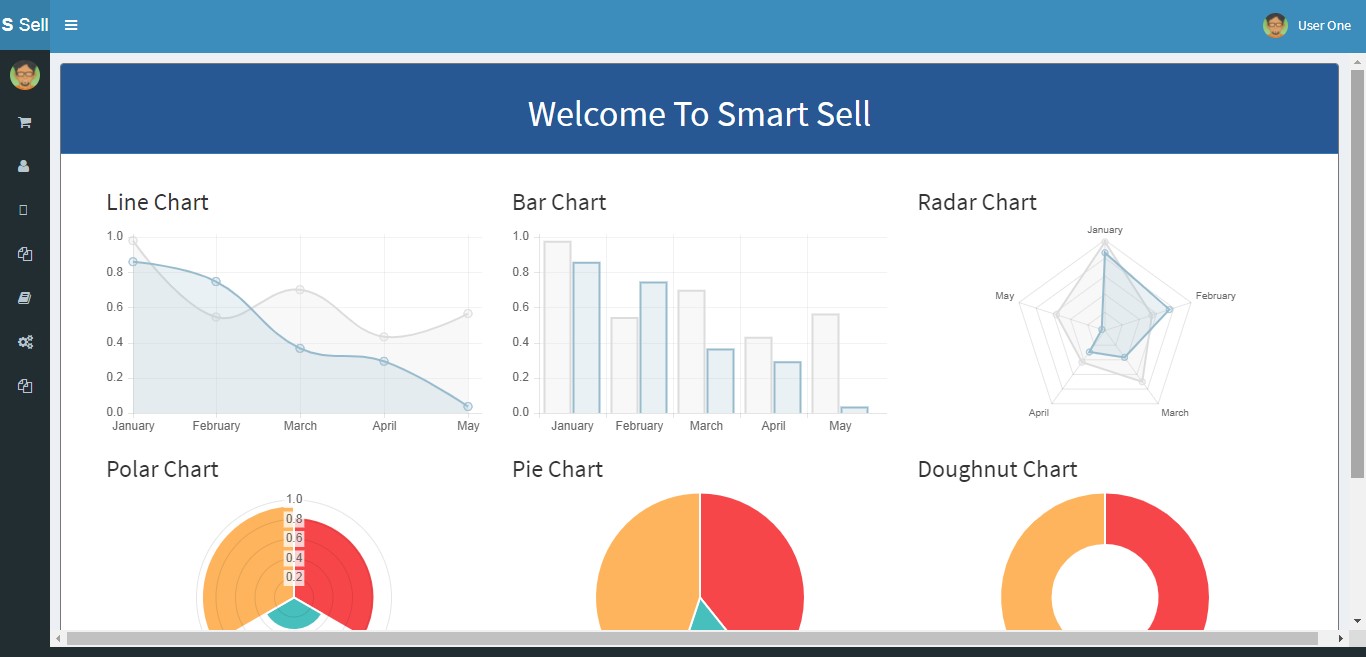1366x657 pixels.
Task: Open the settings gears icon in the sidebar
Action: tap(25, 342)
